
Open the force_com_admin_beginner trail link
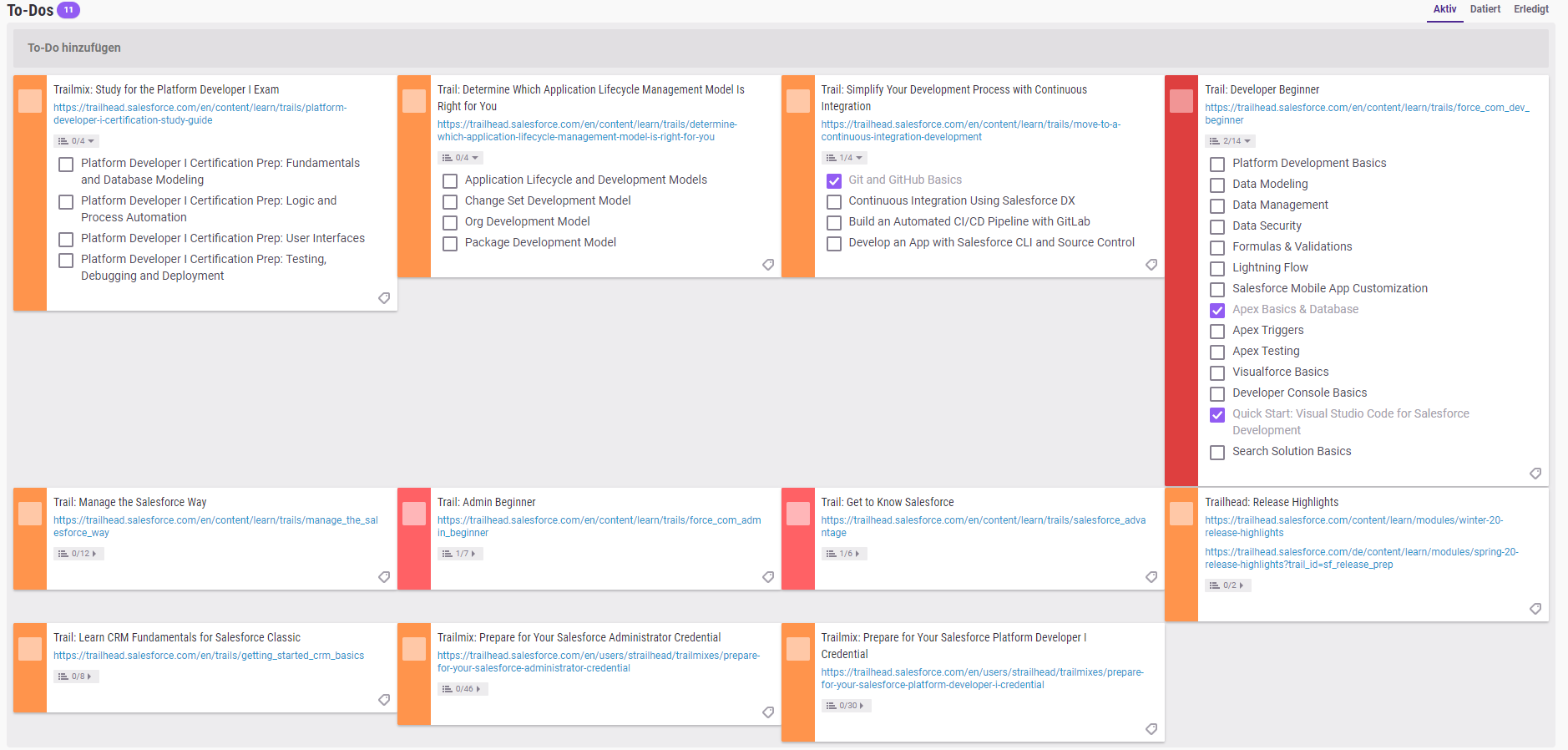pyautogui.click(x=599, y=526)
